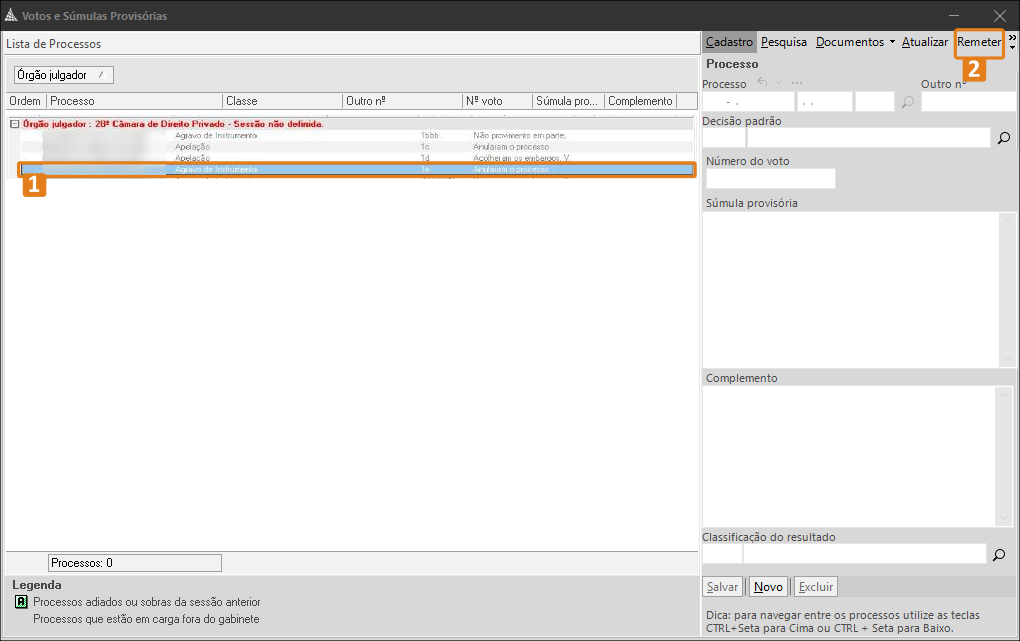Viewport: 1020px width, 641px height.
Task: Switch to the Pesquisa tab
Action: 784,42
